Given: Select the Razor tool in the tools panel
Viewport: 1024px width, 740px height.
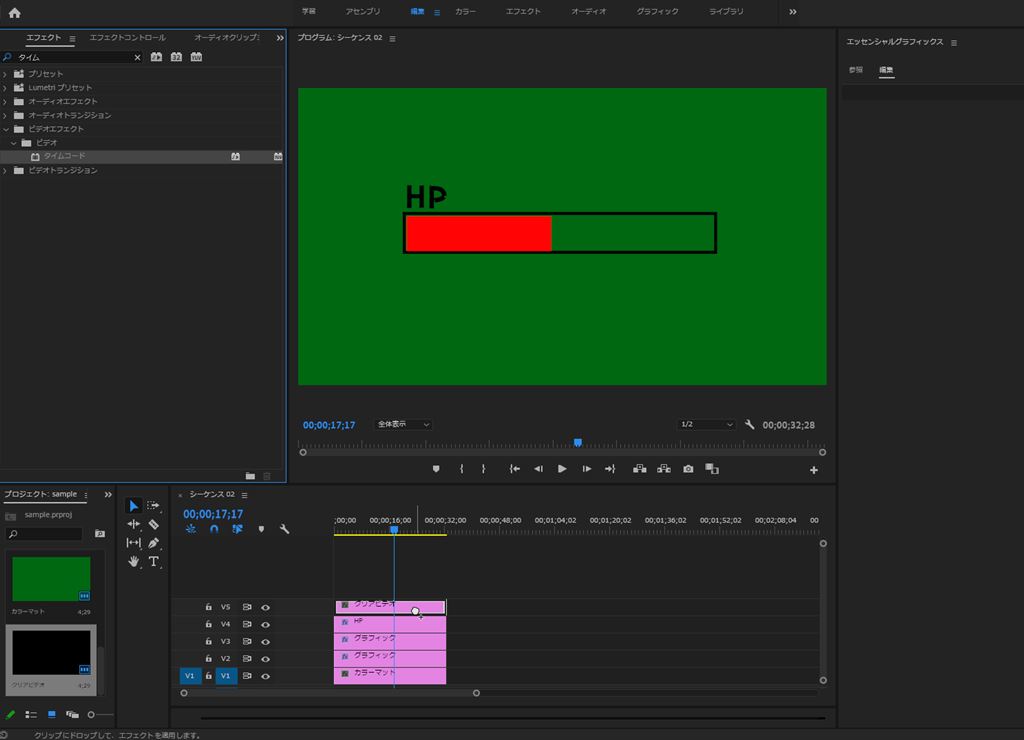Looking at the screenshot, I should (153, 524).
